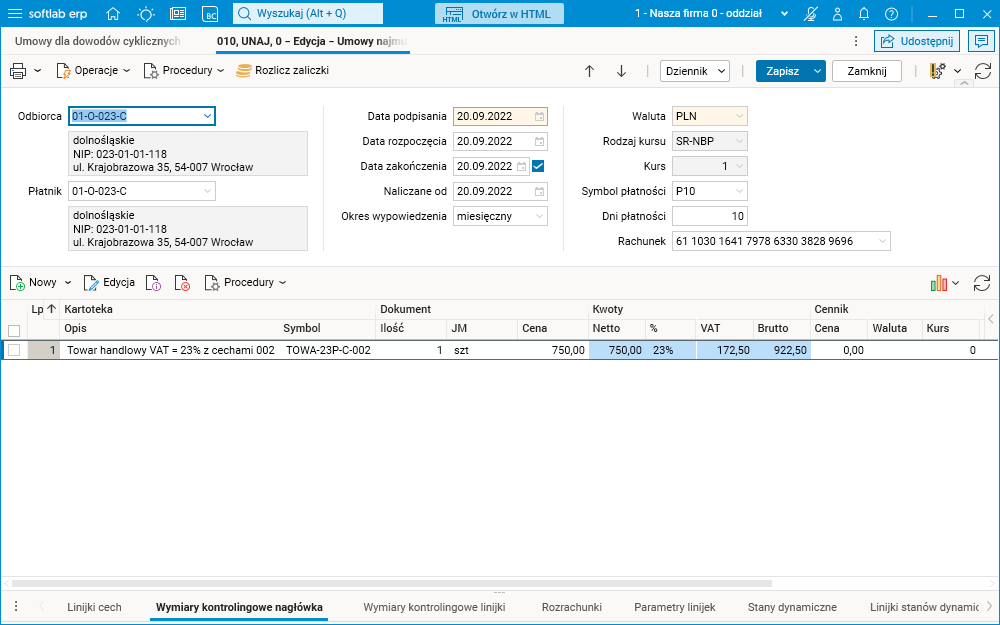
Task: Click the horizontal scrollbar of lines grid
Action: click(x=392, y=583)
